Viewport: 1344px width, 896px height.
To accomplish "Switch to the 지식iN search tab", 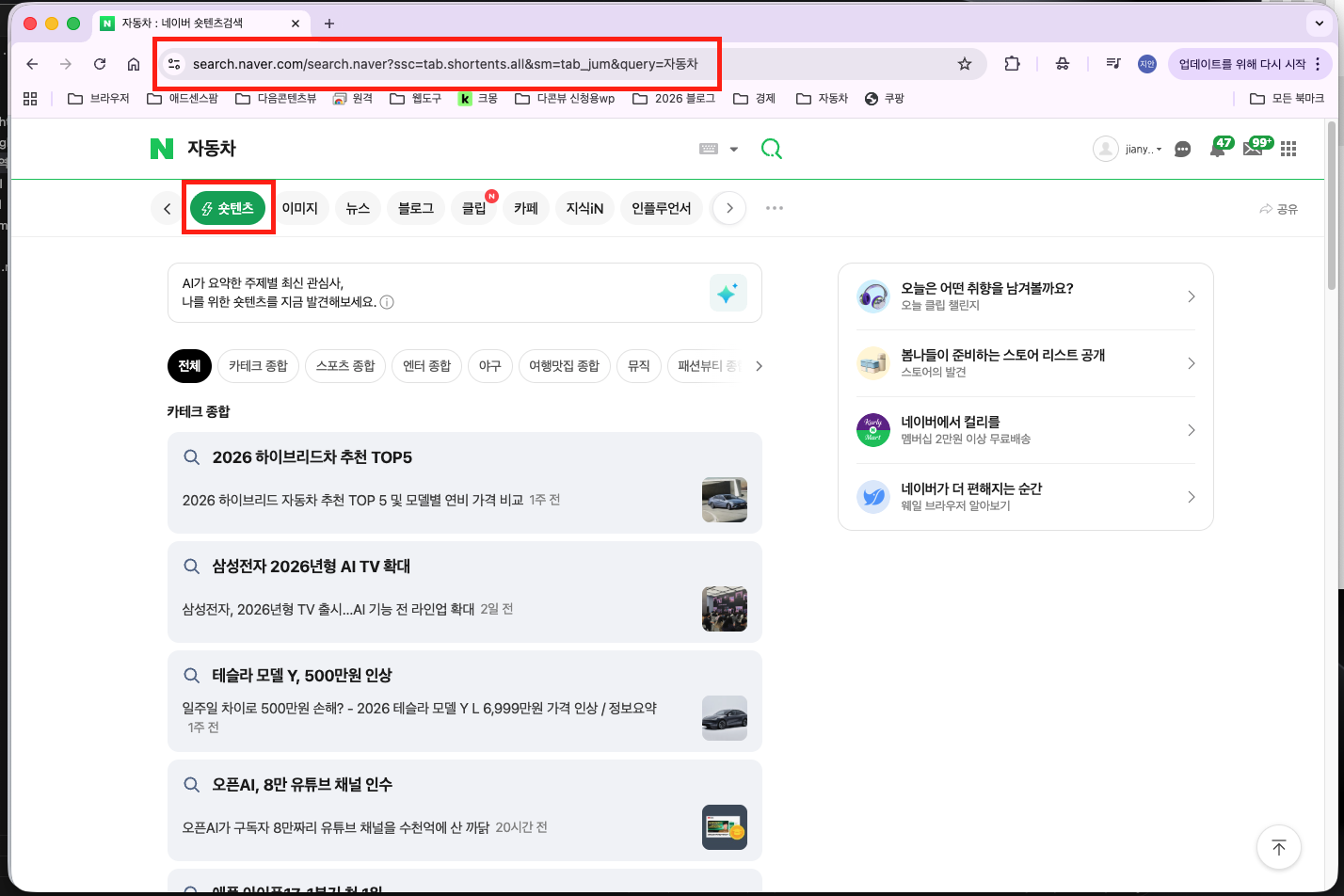I will (584, 208).
